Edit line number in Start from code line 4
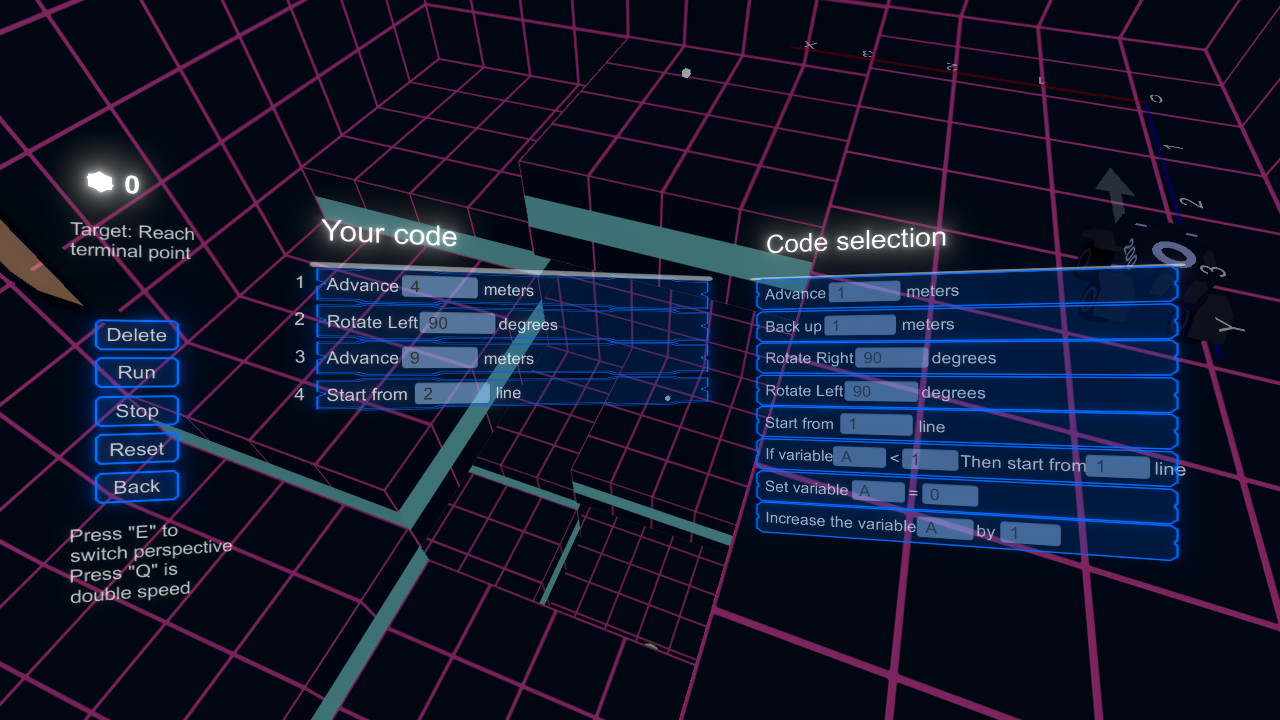 453,393
